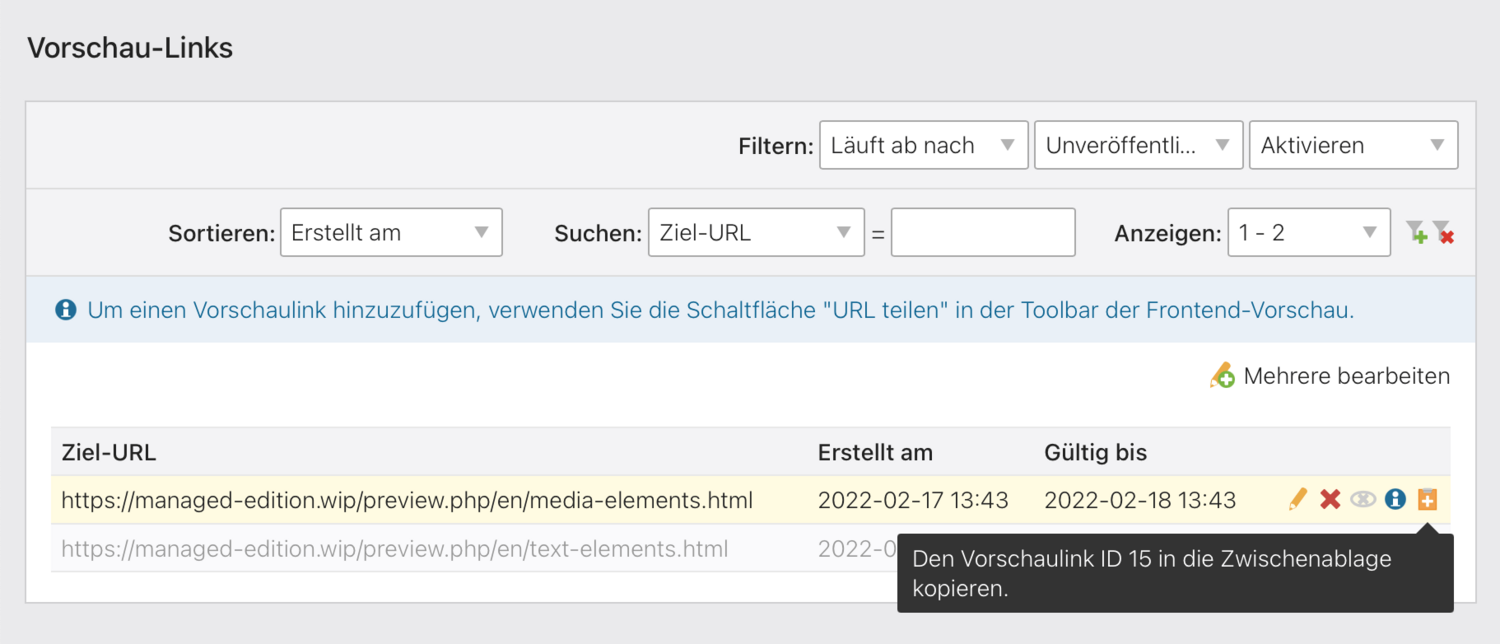
Task: Toggle the eye icon to deactivate media-elements link
Action: (x=1363, y=499)
